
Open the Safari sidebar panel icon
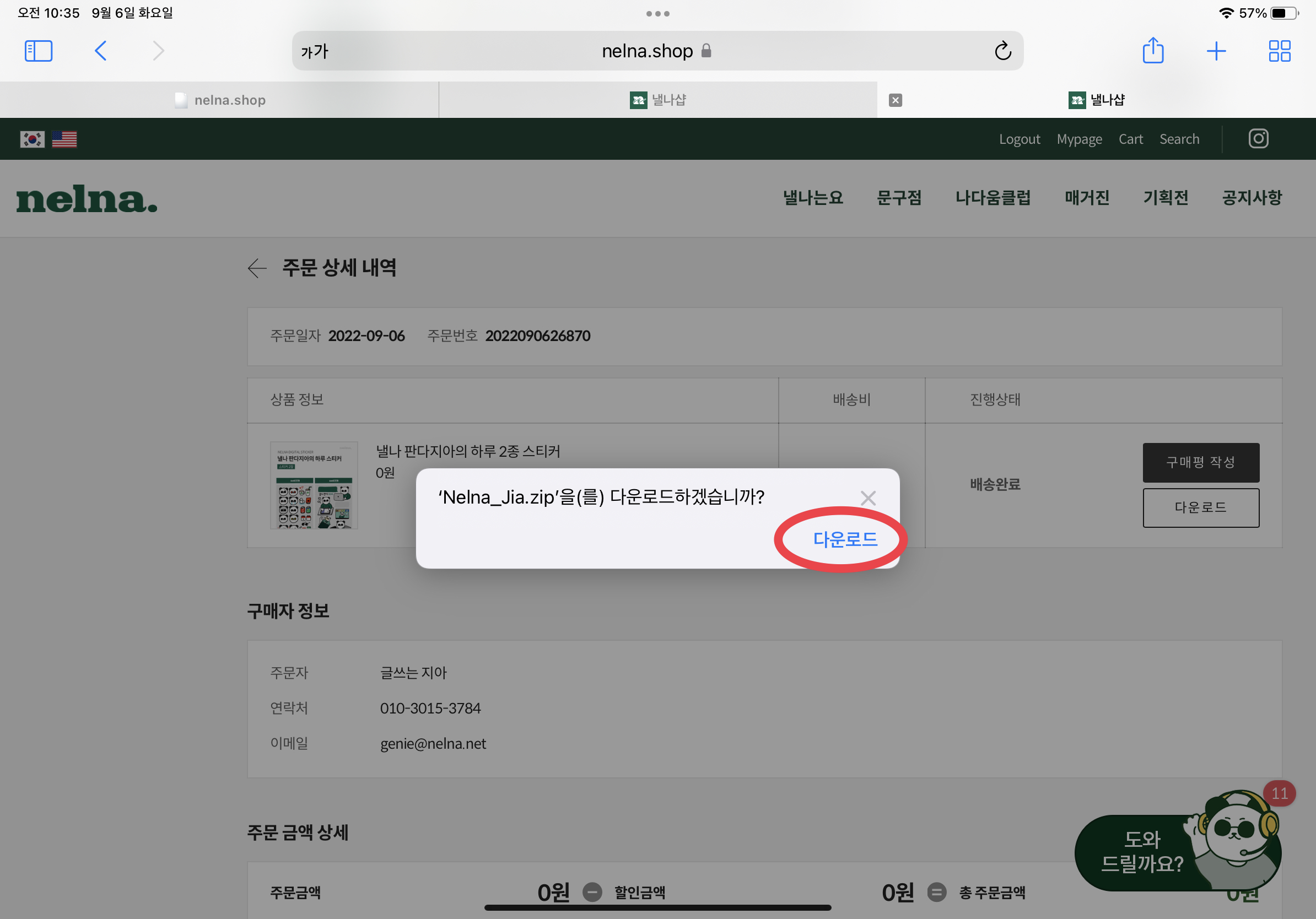click(39, 51)
